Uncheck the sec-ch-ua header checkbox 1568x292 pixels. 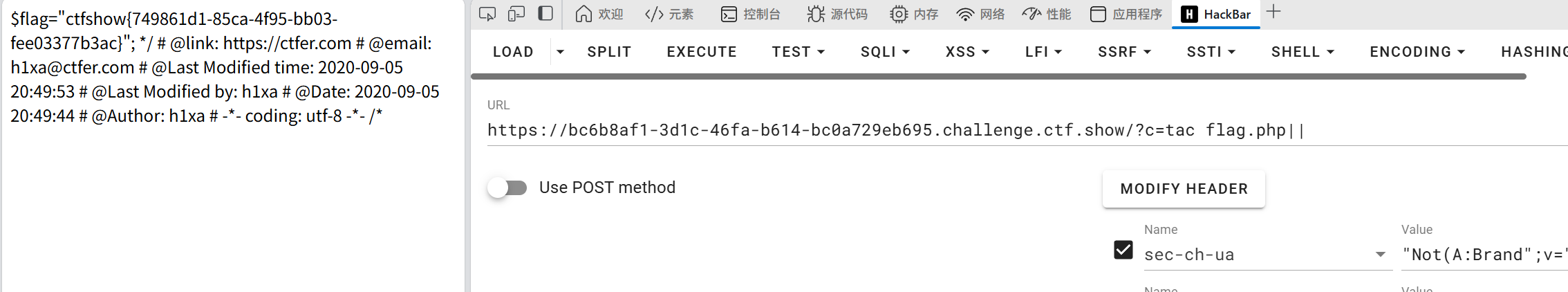coord(1123,250)
